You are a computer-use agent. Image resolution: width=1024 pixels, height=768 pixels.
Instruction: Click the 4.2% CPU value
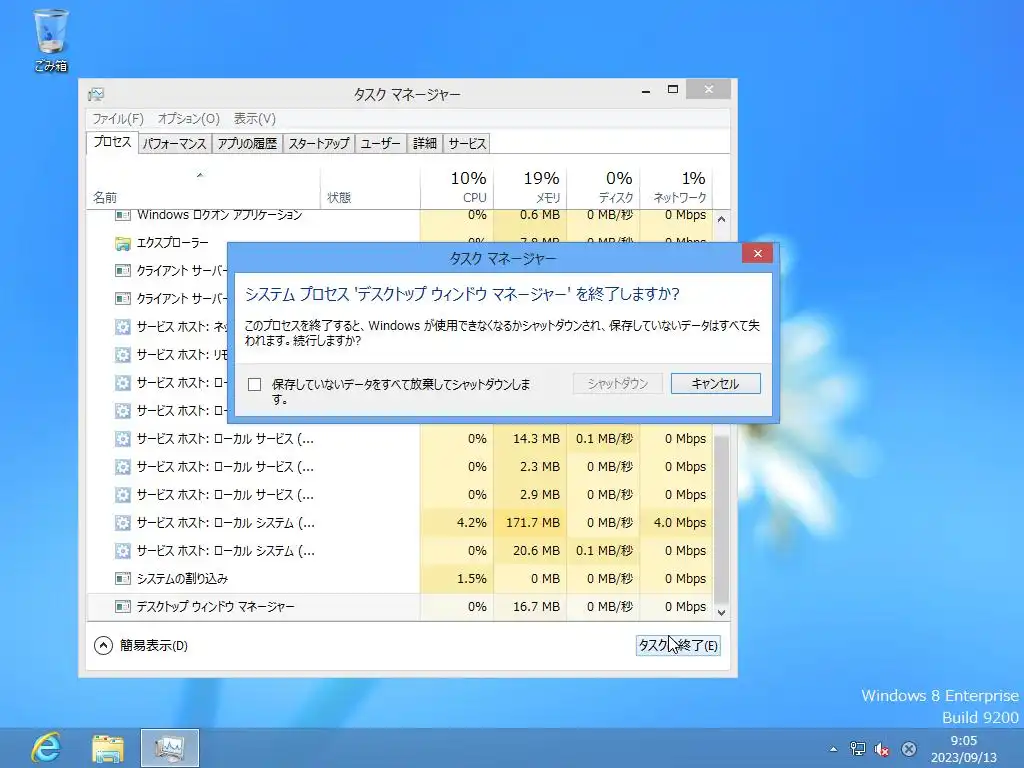472,522
